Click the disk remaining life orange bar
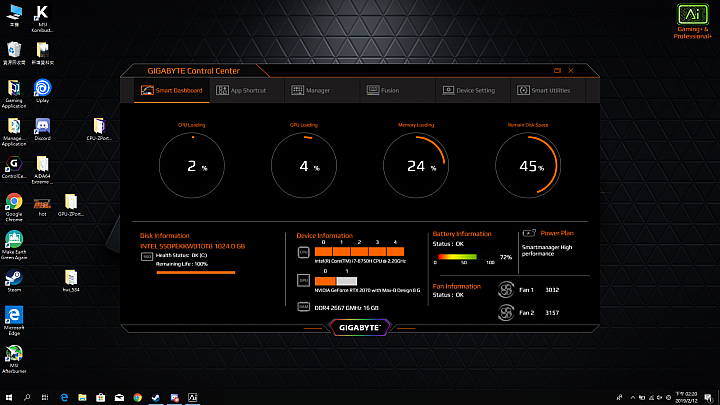Viewport: 720px width, 405px height. 196,272
